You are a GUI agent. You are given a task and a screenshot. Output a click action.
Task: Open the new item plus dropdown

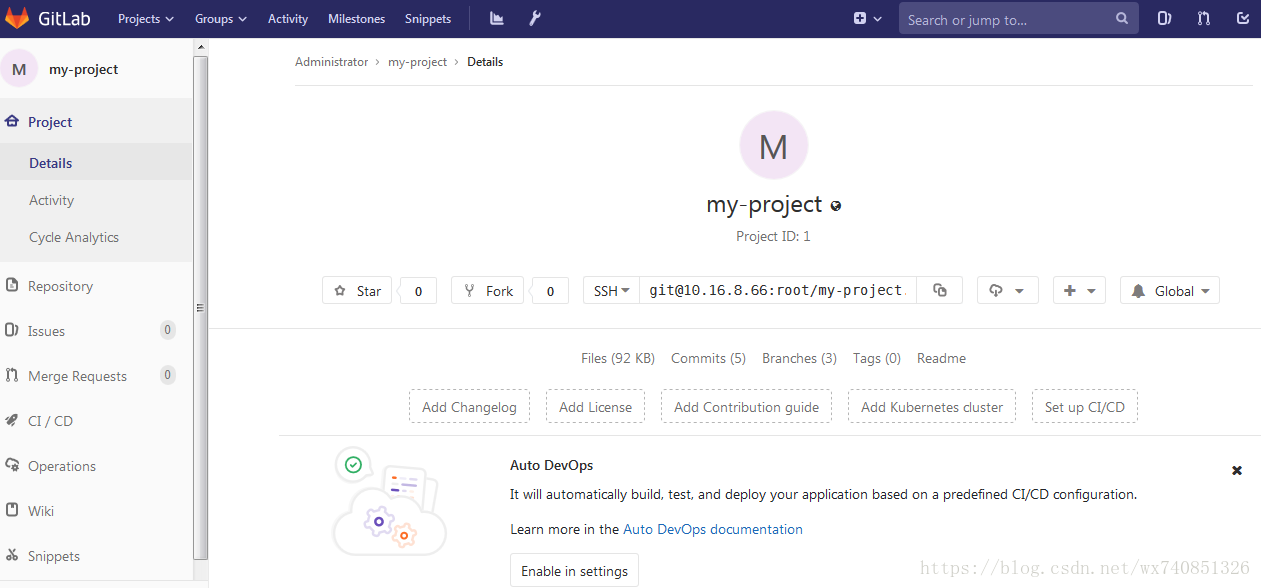[x=868, y=19]
